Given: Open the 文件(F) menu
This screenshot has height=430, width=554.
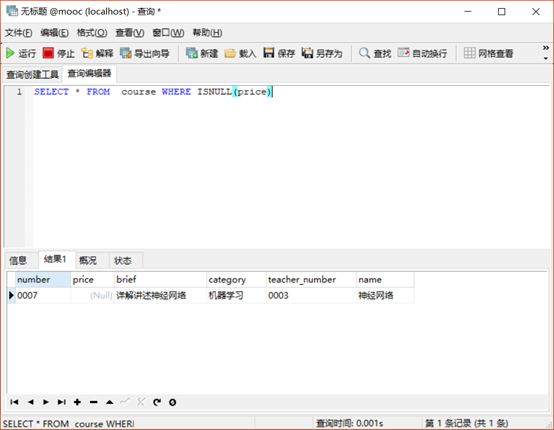Looking at the screenshot, I should (x=18, y=33).
